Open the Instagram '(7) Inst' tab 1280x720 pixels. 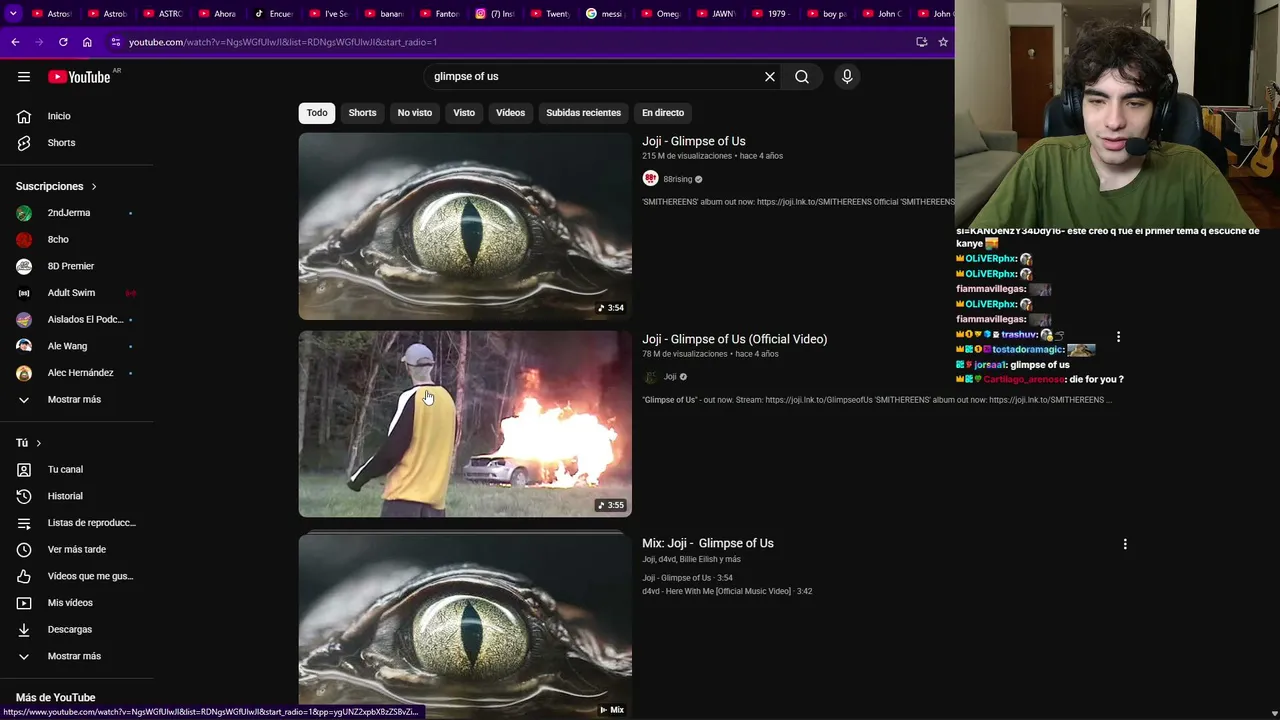(x=494, y=14)
